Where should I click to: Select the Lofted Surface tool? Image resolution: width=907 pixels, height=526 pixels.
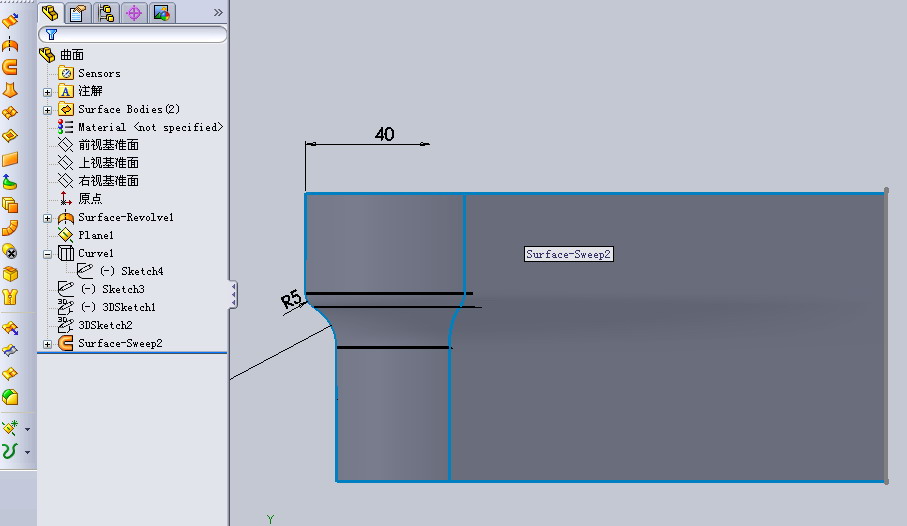tap(10, 90)
